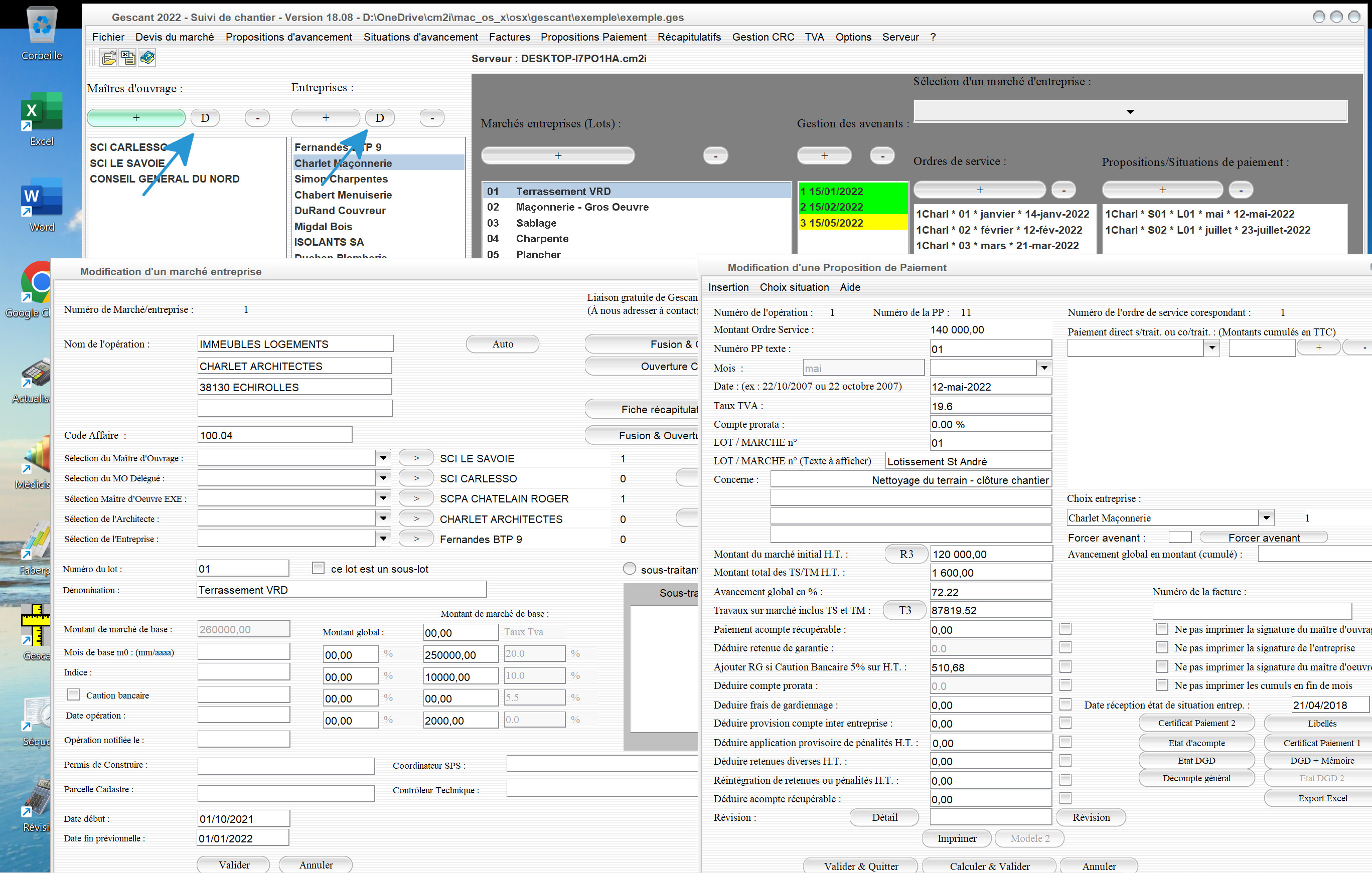Open the Révisi calculator desktop shortcut
The height and width of the screenshot is (873, 1372).
click(35, 805)
